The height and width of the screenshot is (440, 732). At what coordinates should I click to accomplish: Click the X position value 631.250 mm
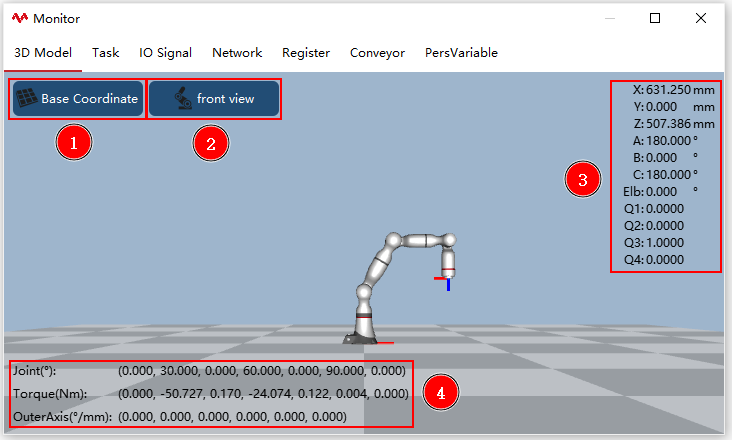[674, 90]
